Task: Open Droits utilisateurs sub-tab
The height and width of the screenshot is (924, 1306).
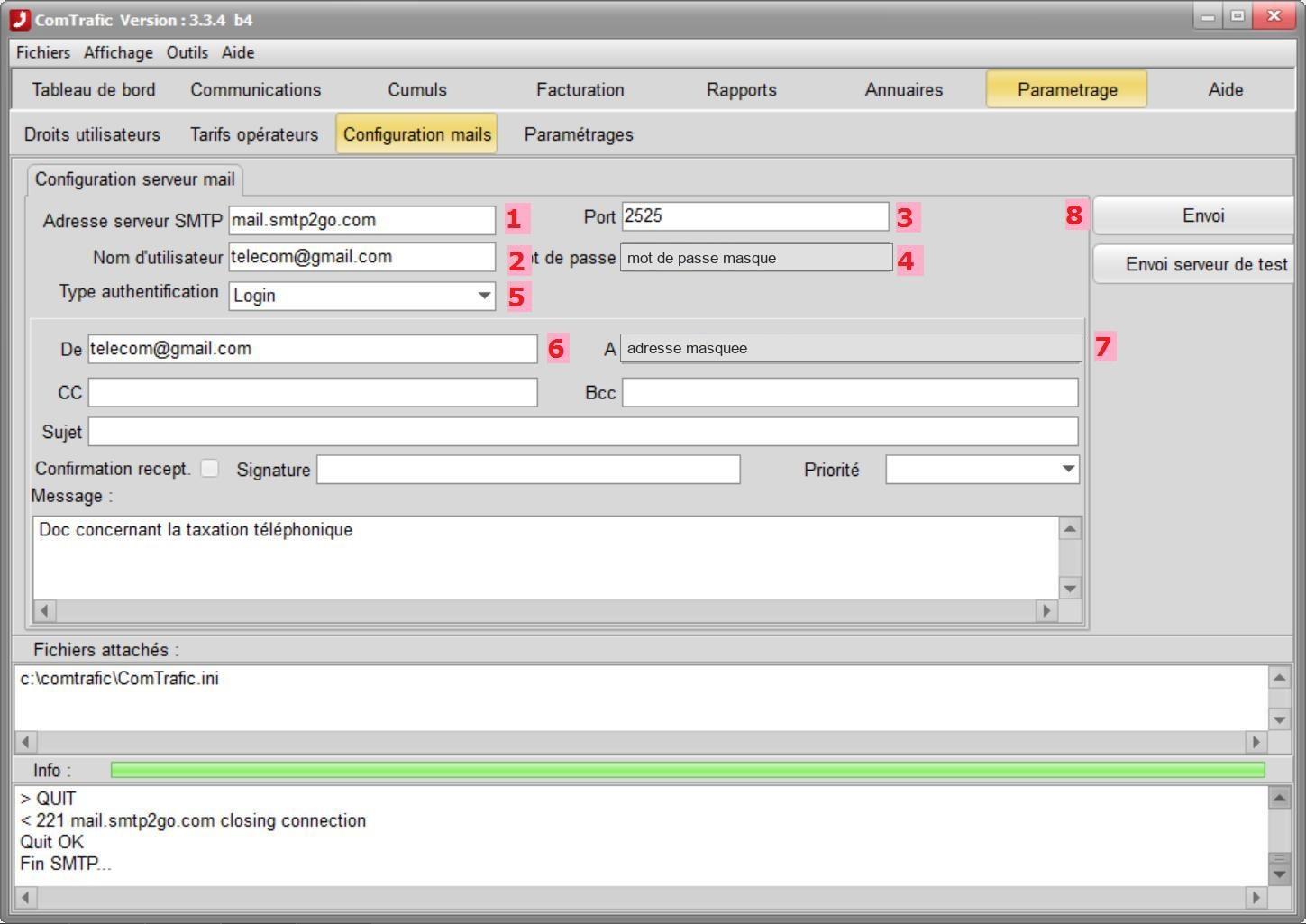Action: (x=92, y=134)
